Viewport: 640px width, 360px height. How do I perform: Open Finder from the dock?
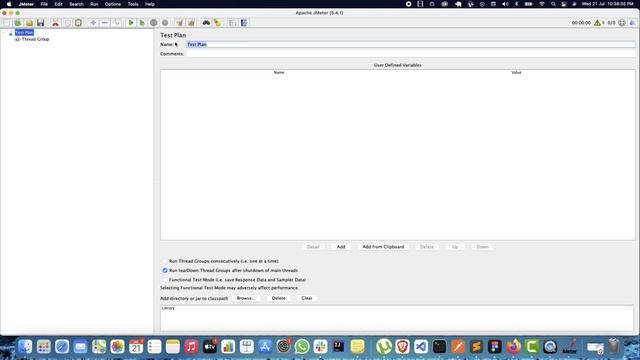pyautogui.click(x=25, y=347)
